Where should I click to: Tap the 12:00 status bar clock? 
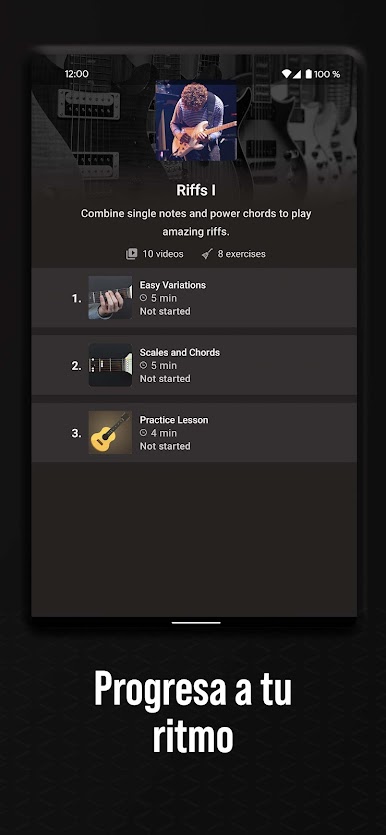coord(77,74)
